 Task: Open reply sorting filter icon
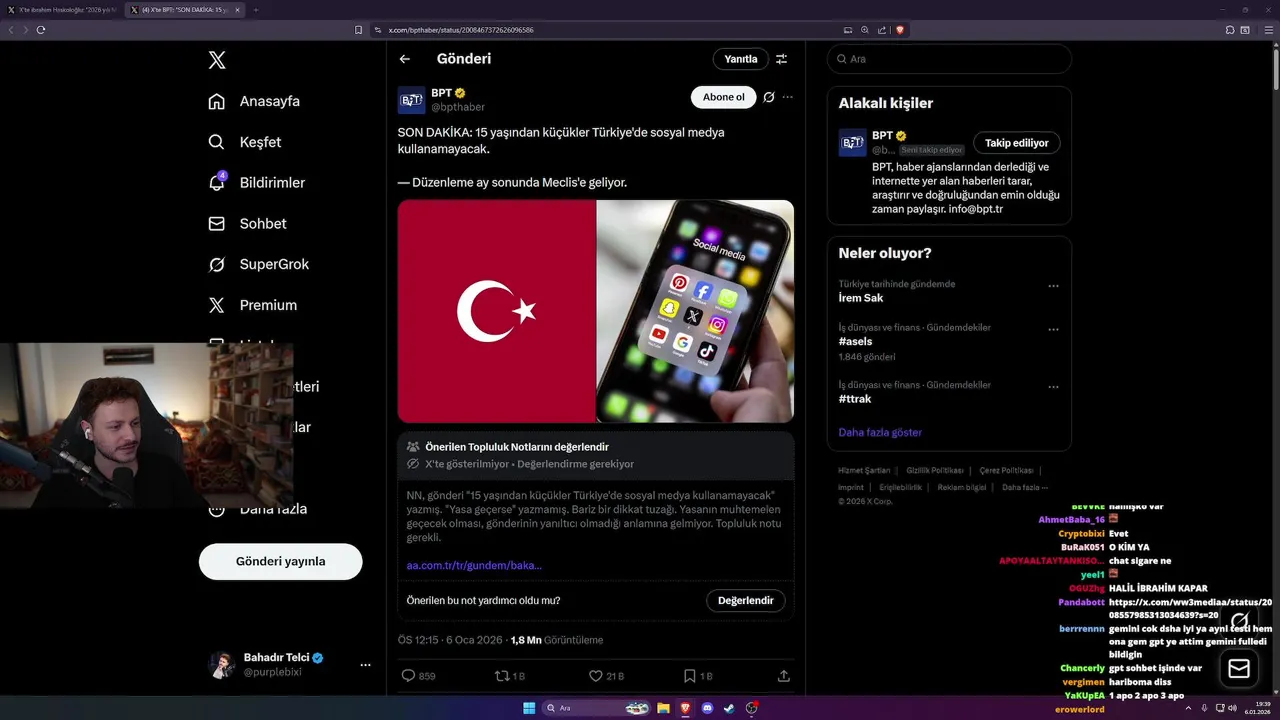pyautogui.click(x=782, y=59)
